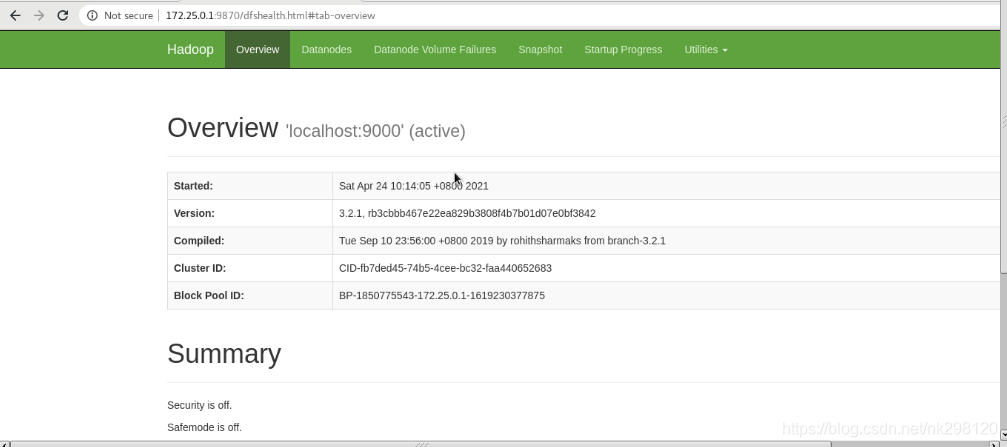
Task: Click the horizontal scrollbar at bottom
Action: point(421,444)
